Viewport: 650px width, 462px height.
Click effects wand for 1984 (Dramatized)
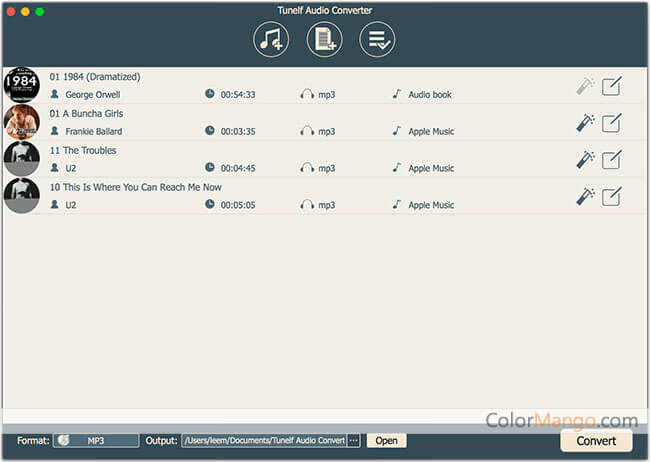point(585,86)
